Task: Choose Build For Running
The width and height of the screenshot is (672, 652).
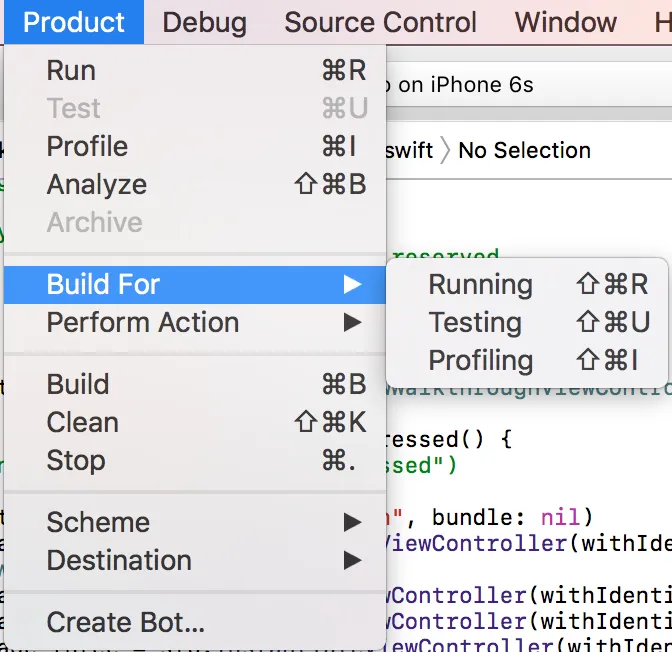Action: pos(481,285)
